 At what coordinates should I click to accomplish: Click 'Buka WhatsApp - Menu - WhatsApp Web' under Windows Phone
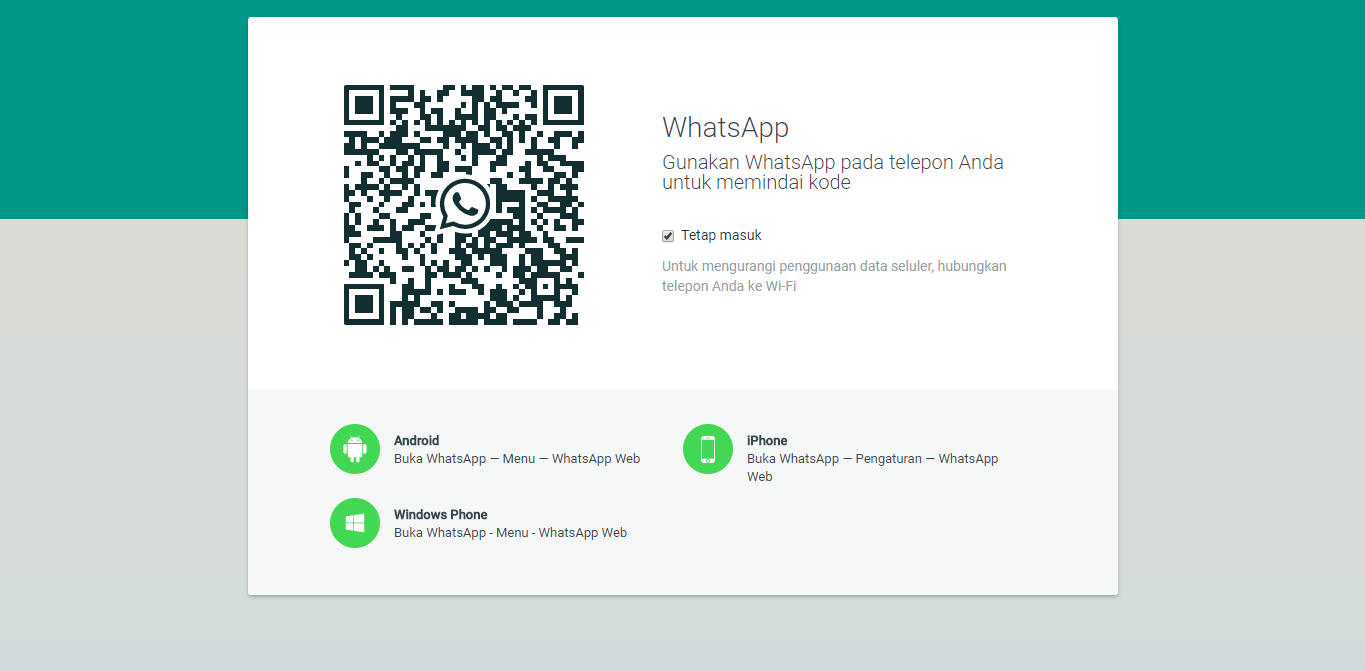510,533
